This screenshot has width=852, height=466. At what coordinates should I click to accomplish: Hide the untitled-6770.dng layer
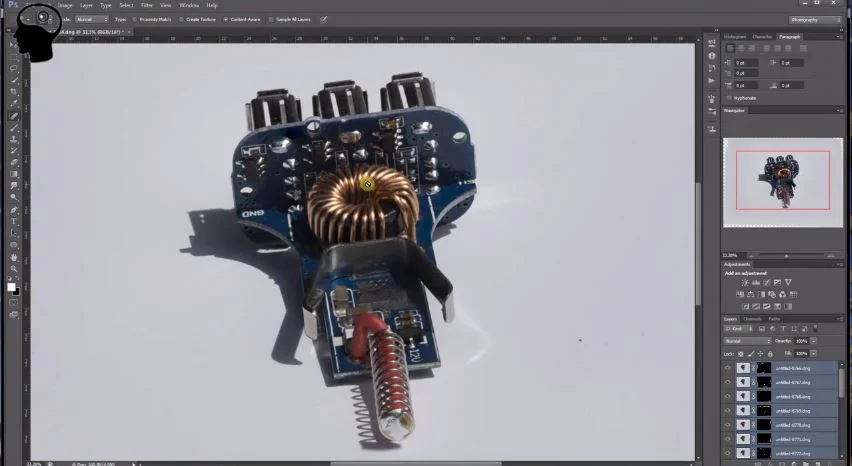coord(728,425)
